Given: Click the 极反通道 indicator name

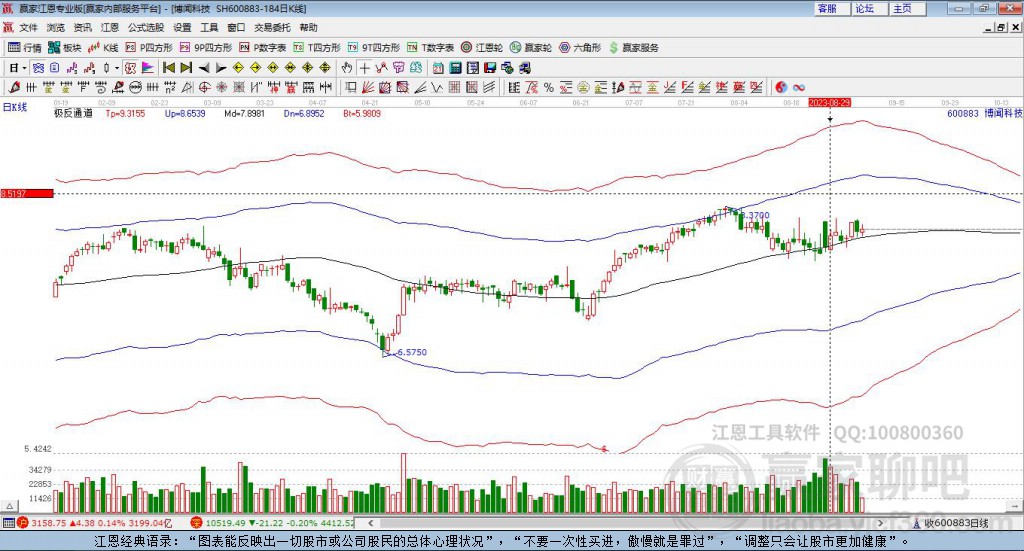Looking at the screenshot, I should click(x=73, y=114).
